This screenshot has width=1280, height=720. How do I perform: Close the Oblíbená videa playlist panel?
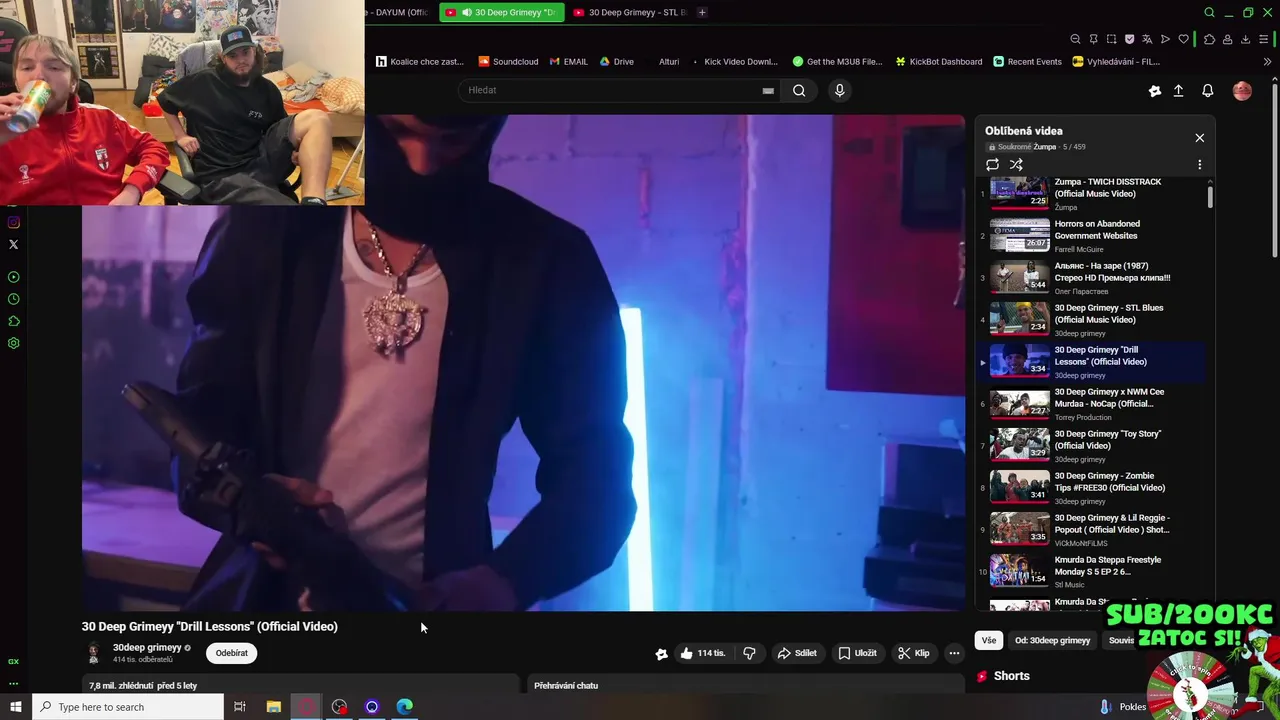[x=1199, y=138]
